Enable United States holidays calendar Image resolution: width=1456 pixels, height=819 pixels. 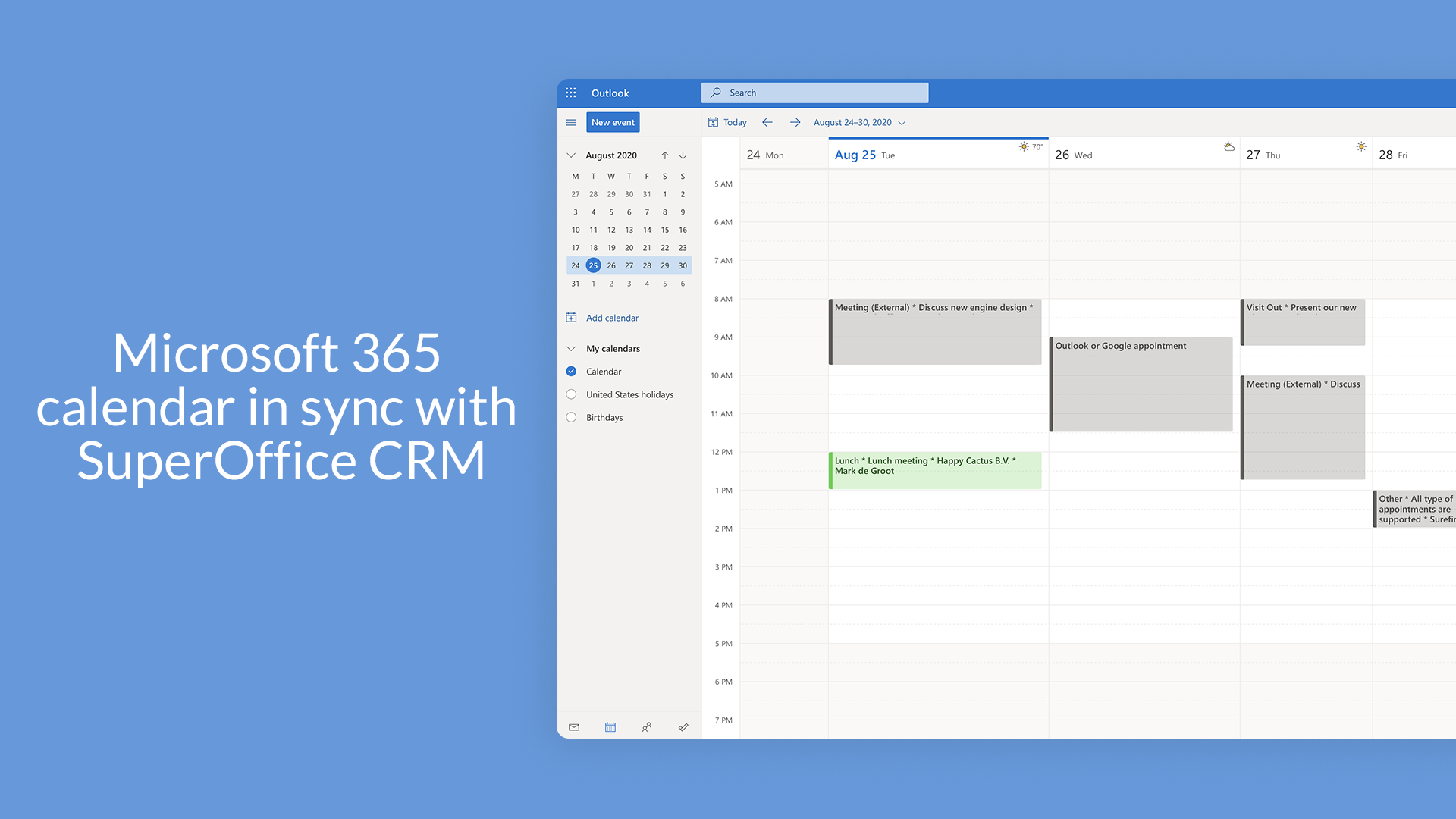[x=571, y=394]
